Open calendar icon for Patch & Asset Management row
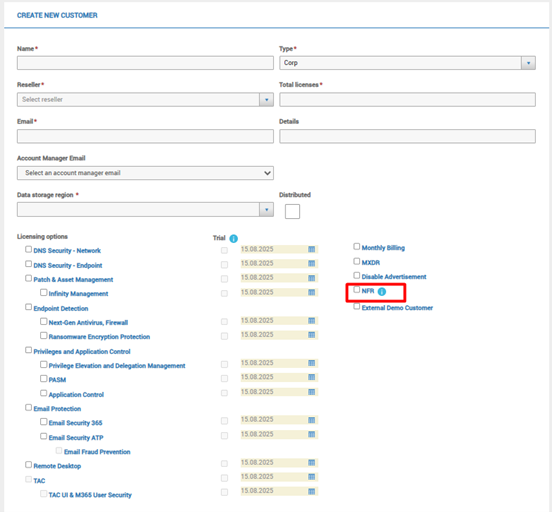Image resolution: width=552 pixels, height=512 pixels. [x=312, y=278]
